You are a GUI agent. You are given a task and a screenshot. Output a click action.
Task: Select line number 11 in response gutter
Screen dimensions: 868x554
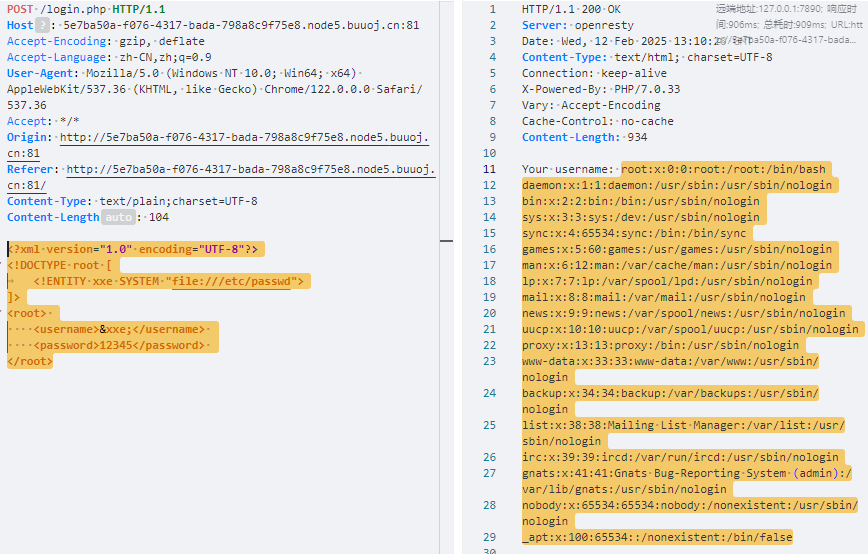489,169
